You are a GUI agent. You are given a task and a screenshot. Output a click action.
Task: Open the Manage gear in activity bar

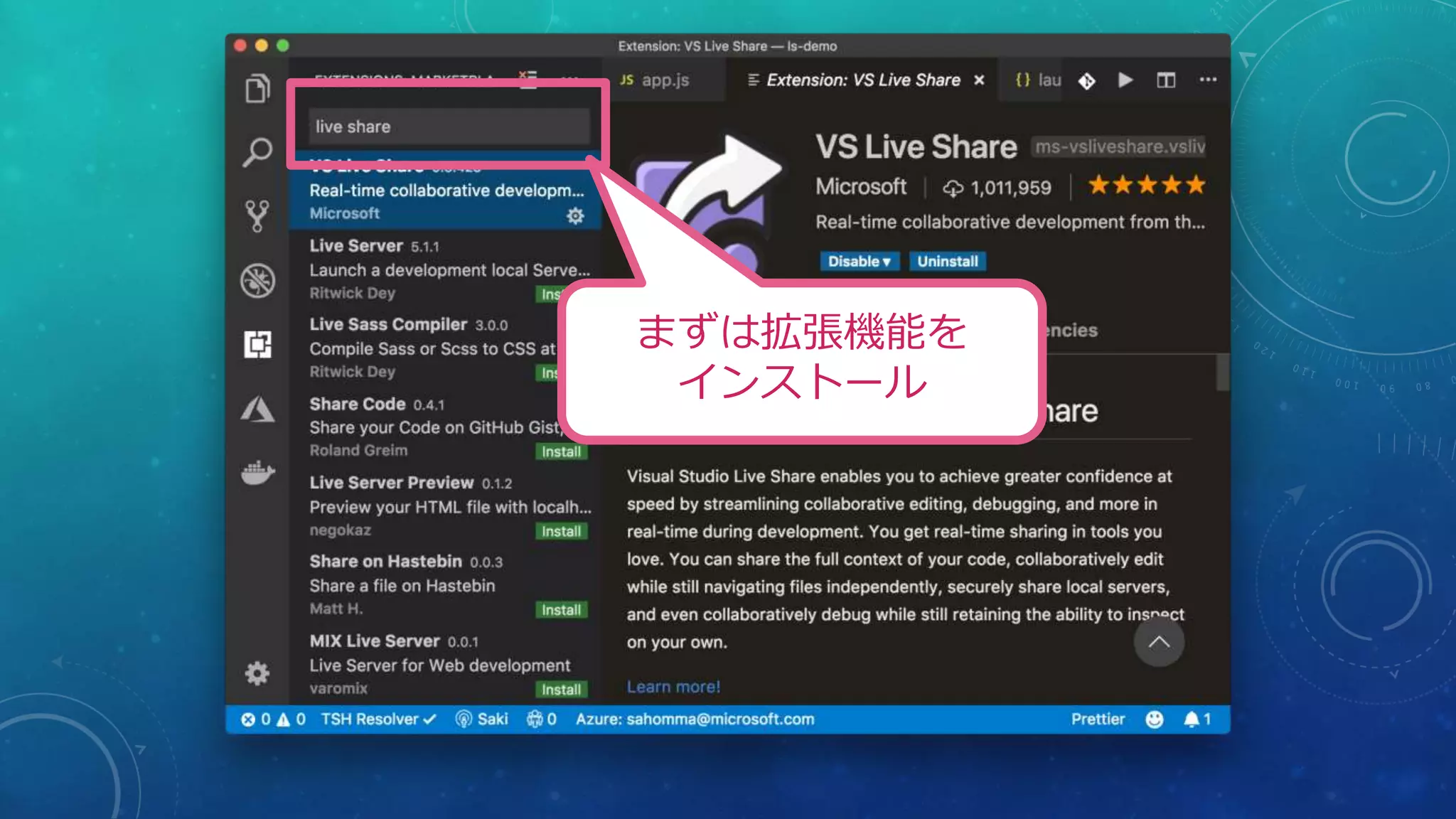click(257, 673)
